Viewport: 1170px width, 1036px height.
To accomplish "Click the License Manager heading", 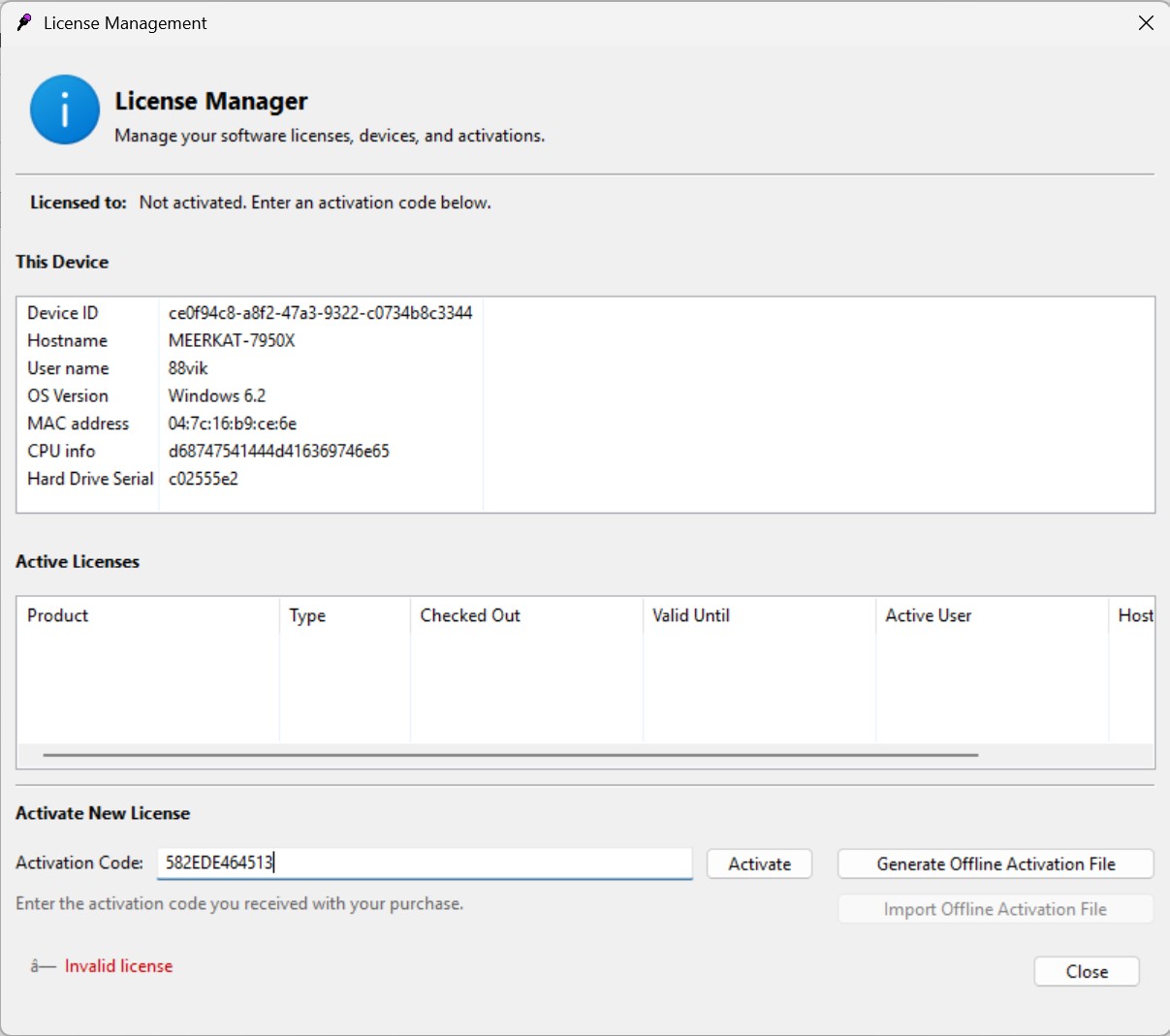I will (x=211, y=101).
